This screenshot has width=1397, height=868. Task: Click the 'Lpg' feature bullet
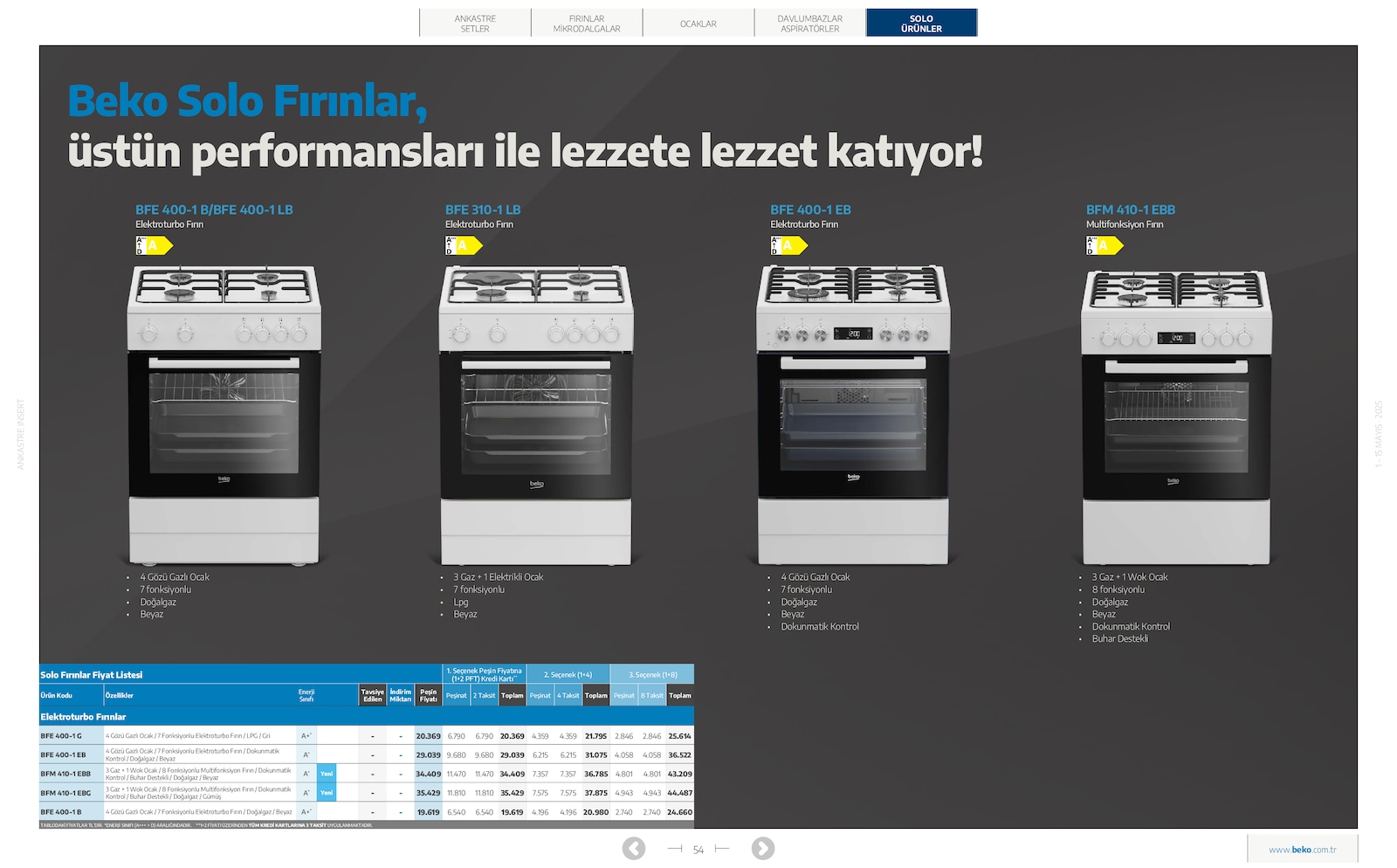click(x=461, y=602)
